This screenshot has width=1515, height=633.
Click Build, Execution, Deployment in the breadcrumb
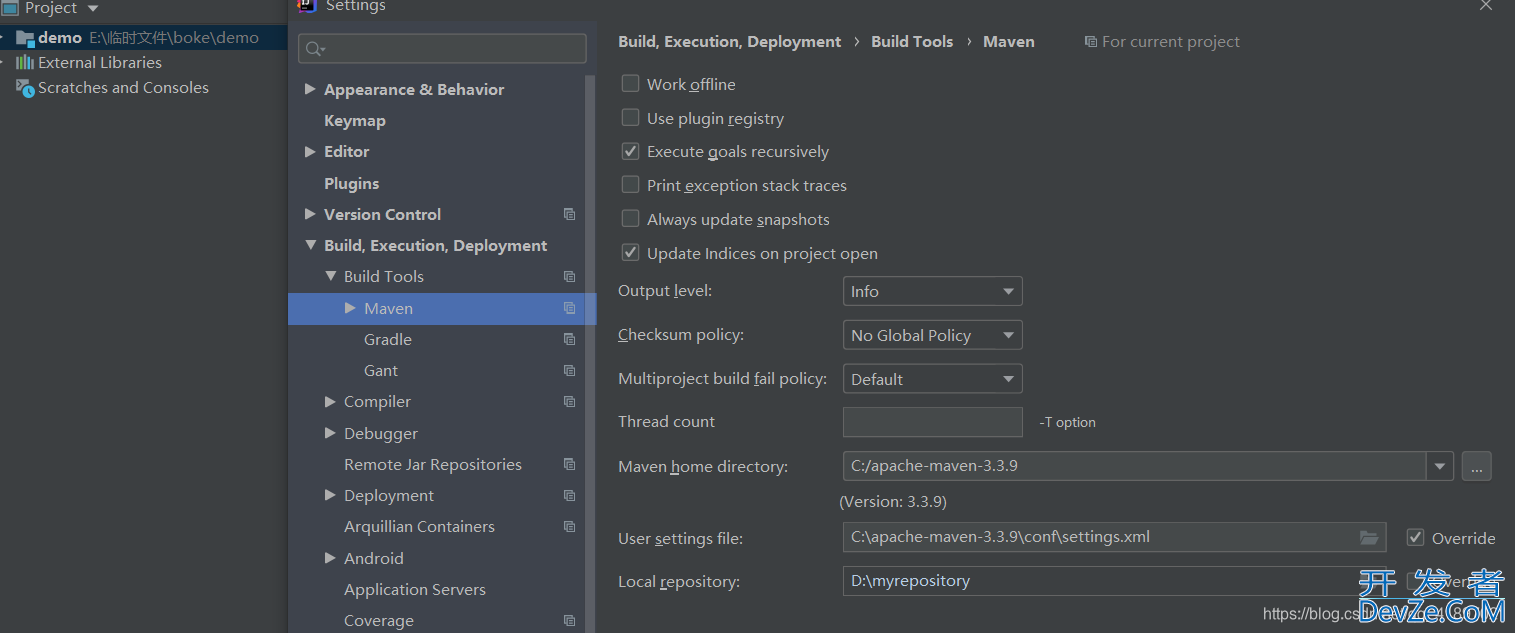click(x=730, y=42)
